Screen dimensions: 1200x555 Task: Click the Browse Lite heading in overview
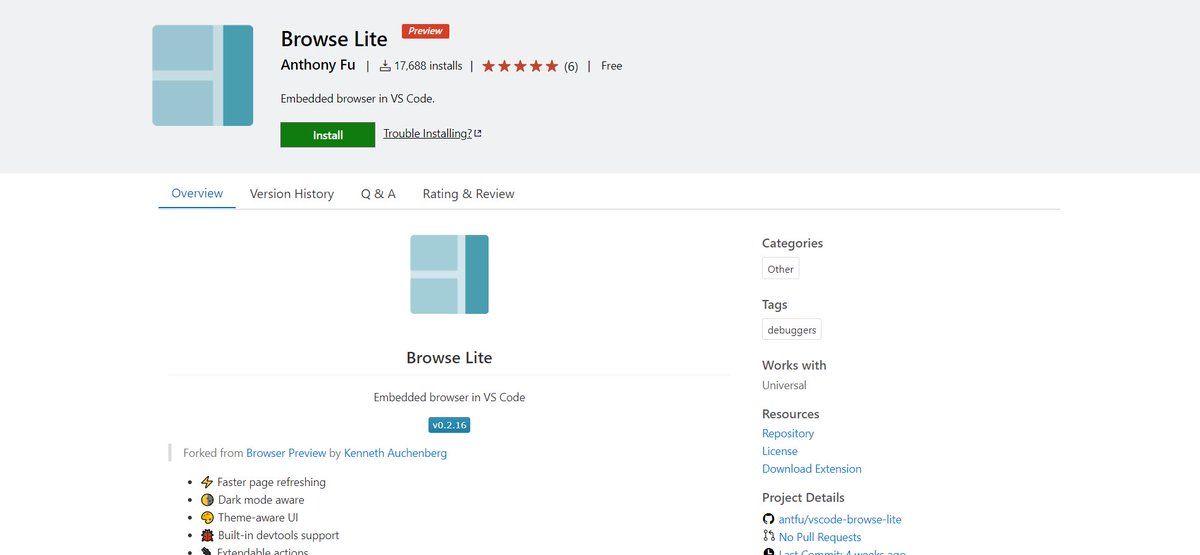tap(449, 357)
